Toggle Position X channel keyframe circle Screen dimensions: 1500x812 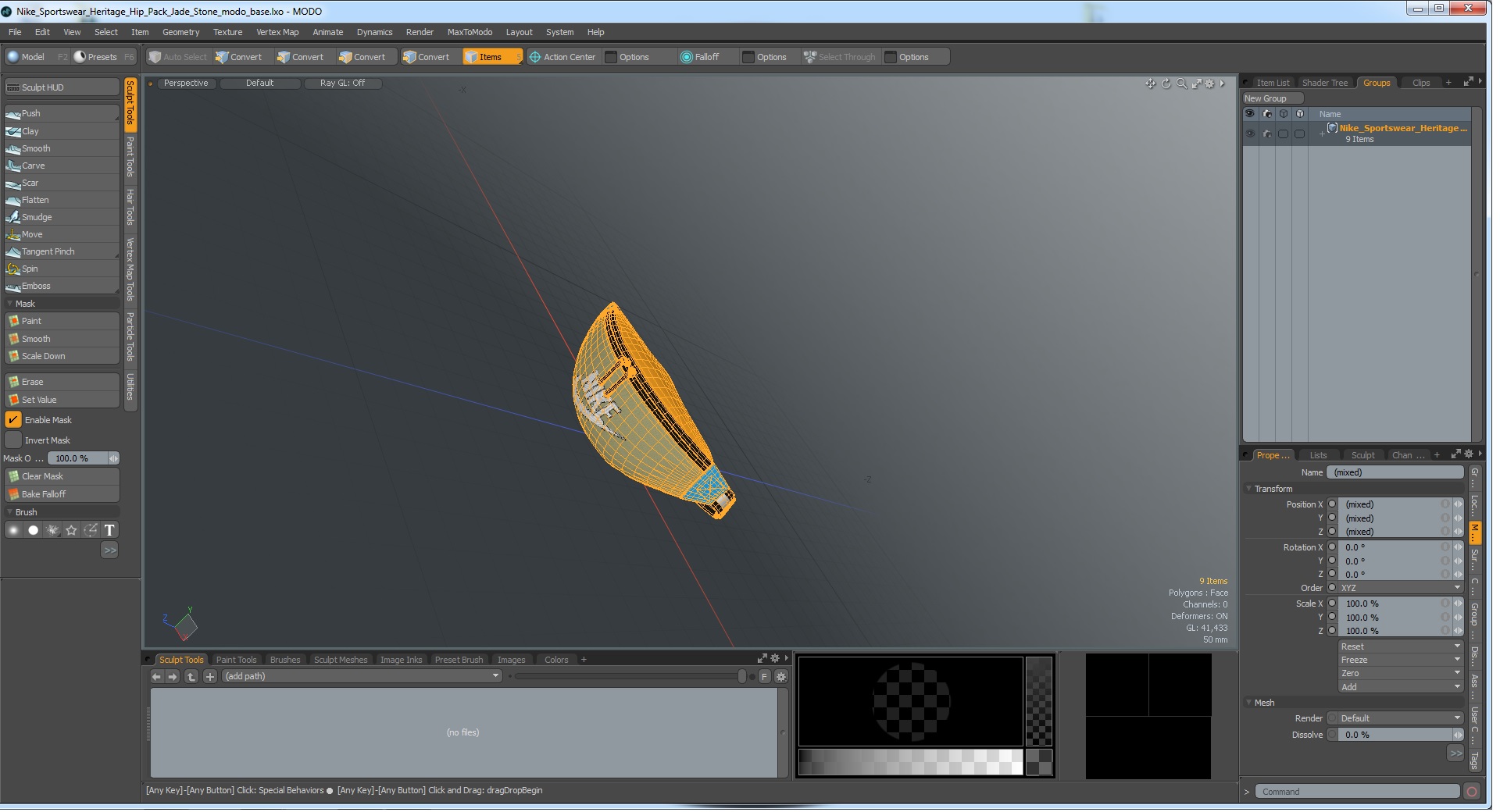coord(1332,505)
